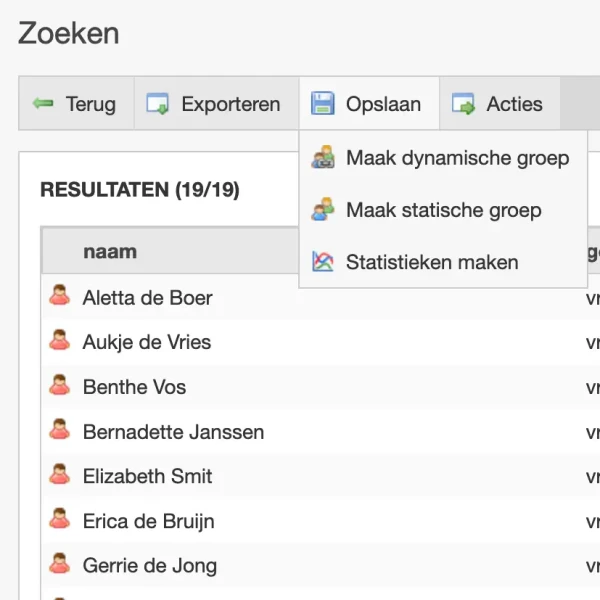Click the person icon beside Aletta de Boer
This screenshot has height=600, width=600.
click(60, 296)
